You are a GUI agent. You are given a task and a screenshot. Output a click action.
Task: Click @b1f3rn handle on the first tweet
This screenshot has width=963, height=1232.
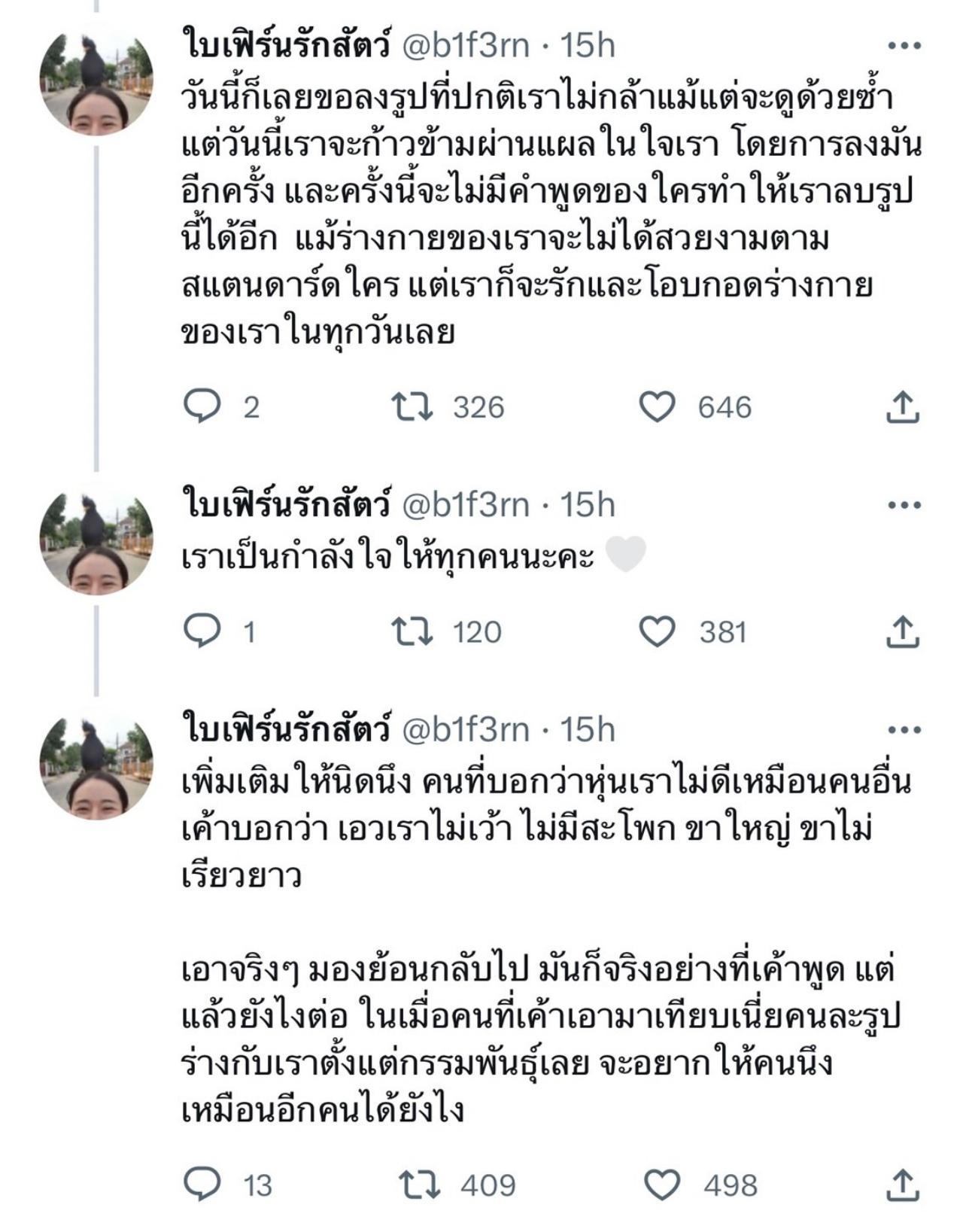(466, 46)
